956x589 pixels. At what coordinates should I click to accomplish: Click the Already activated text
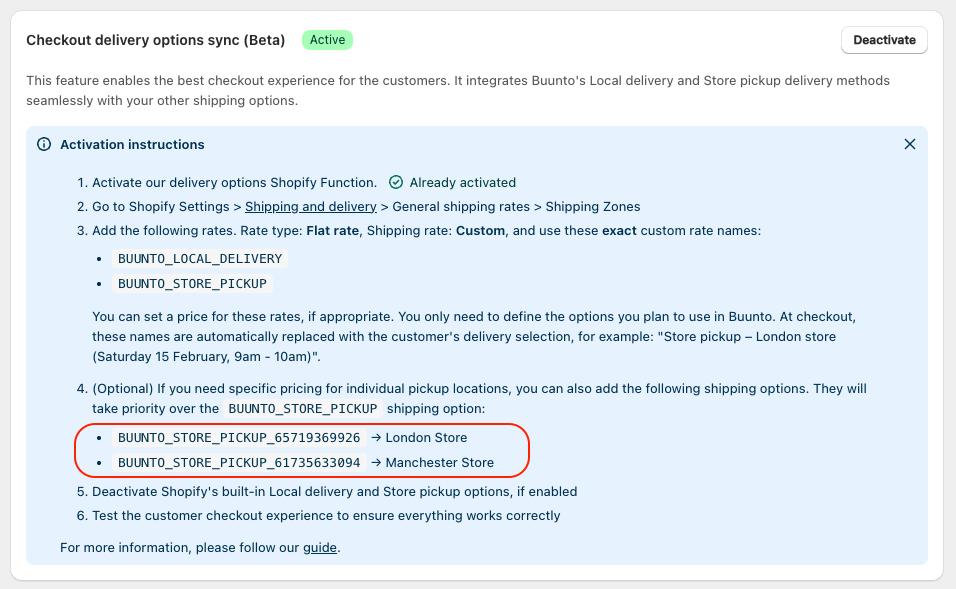(x=463, y=182)
